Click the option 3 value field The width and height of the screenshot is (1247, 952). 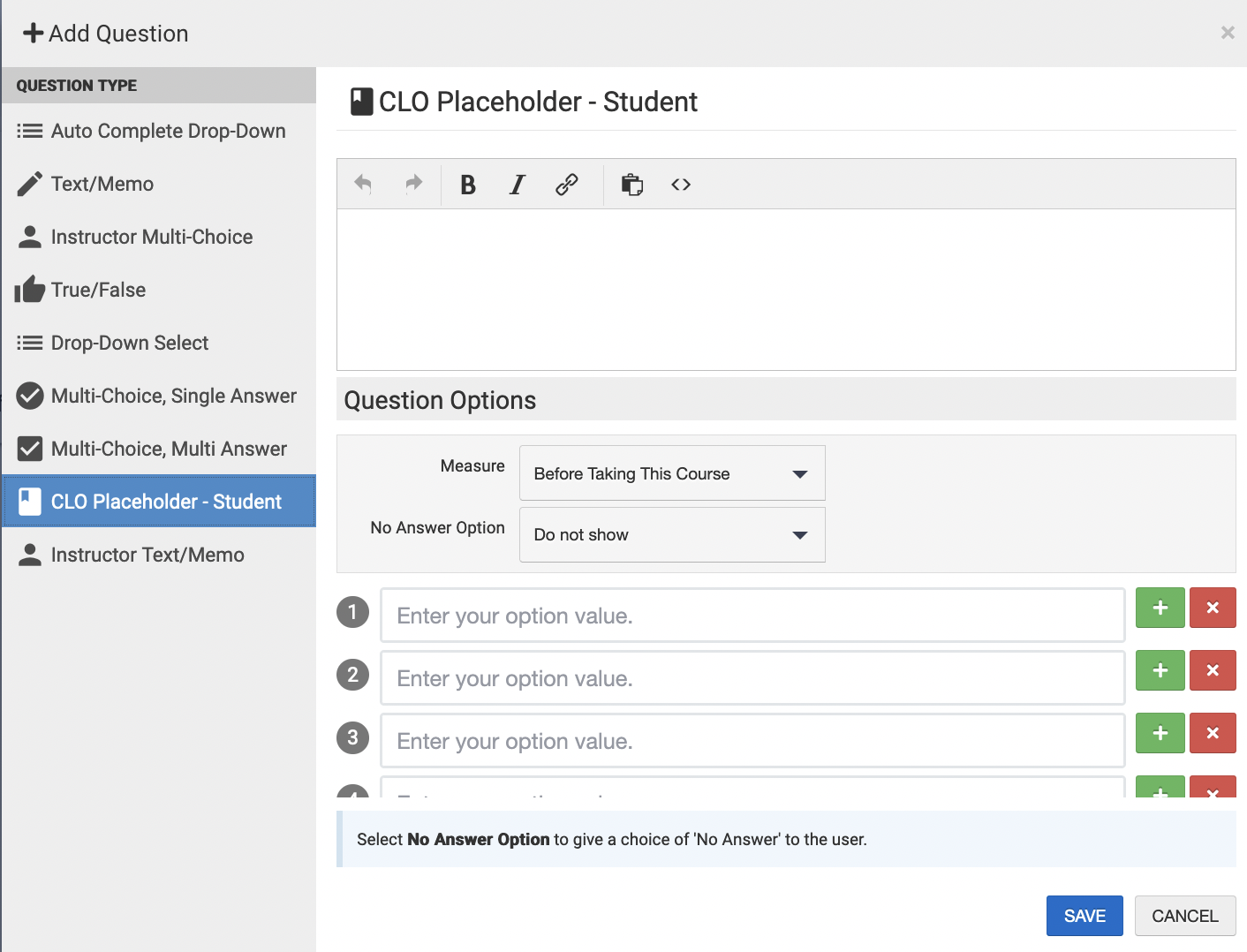[752, 741]
